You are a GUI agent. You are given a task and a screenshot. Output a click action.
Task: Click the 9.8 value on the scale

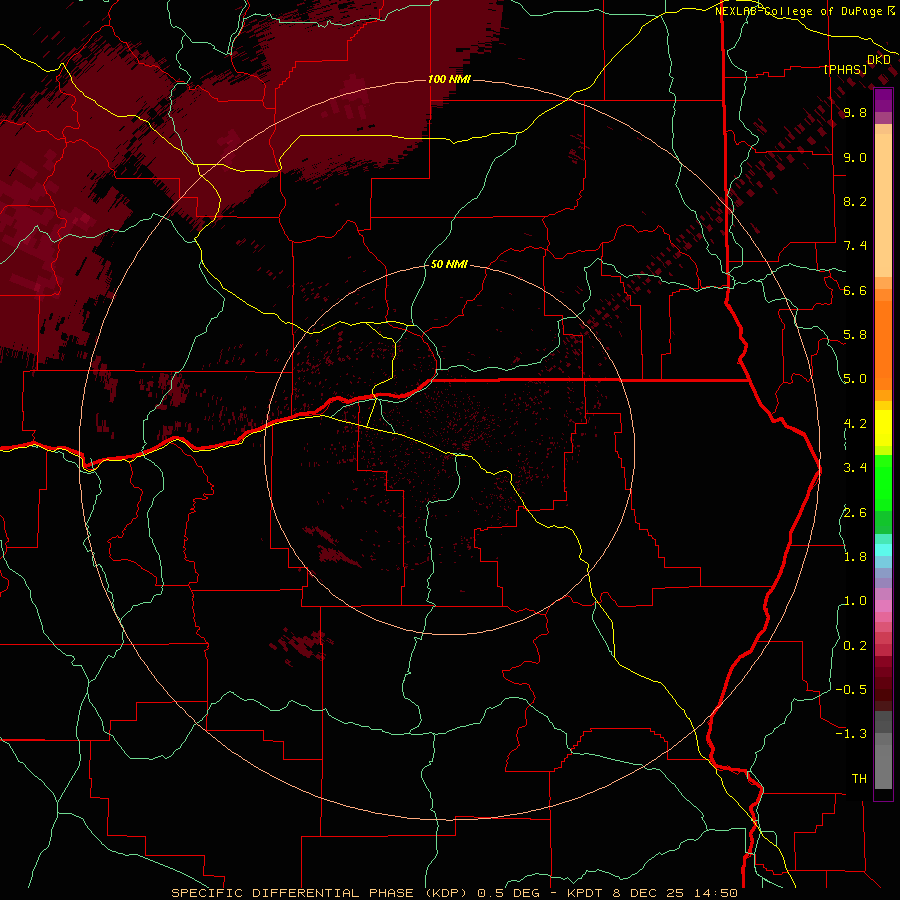pyautogui.click(x=855, y=112)
